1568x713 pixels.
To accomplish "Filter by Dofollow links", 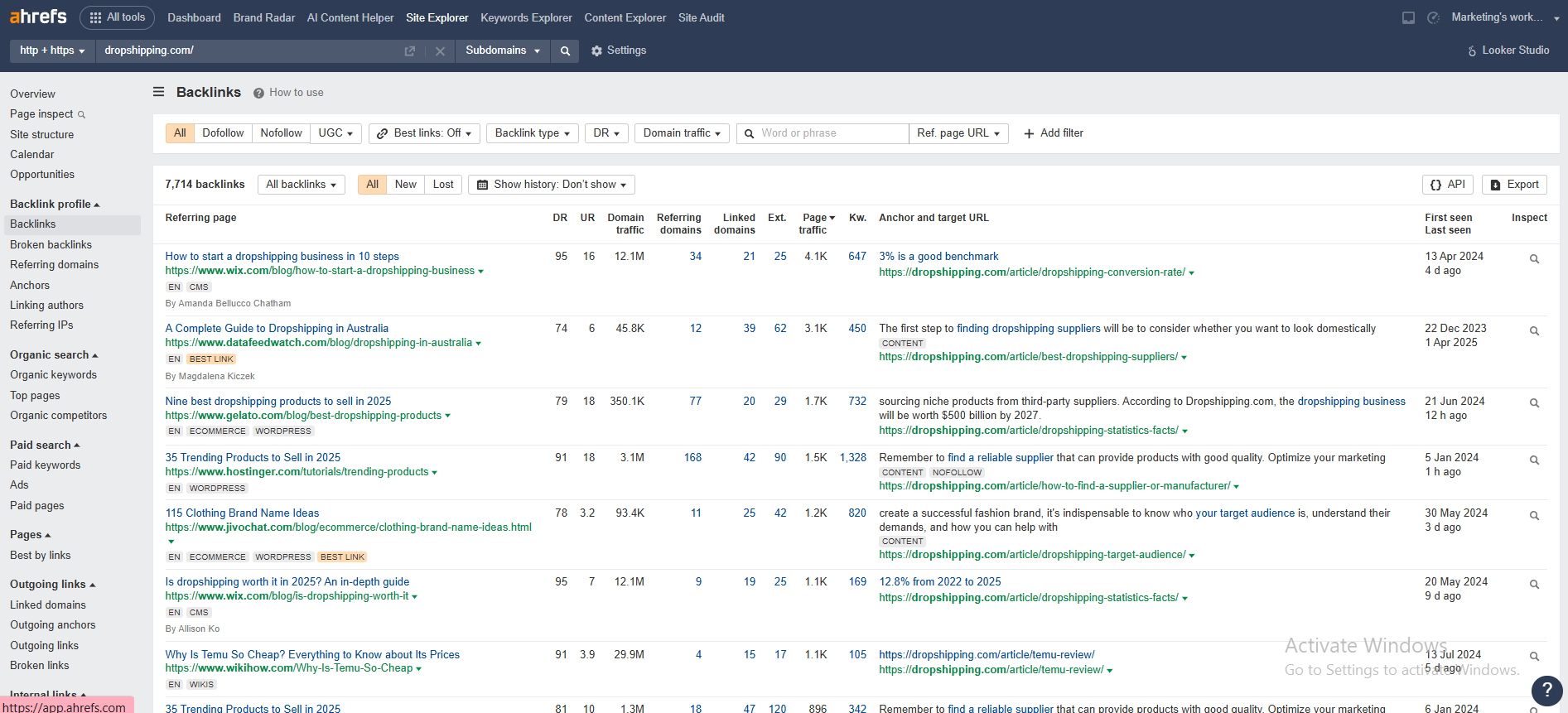I will pos(223,133).
